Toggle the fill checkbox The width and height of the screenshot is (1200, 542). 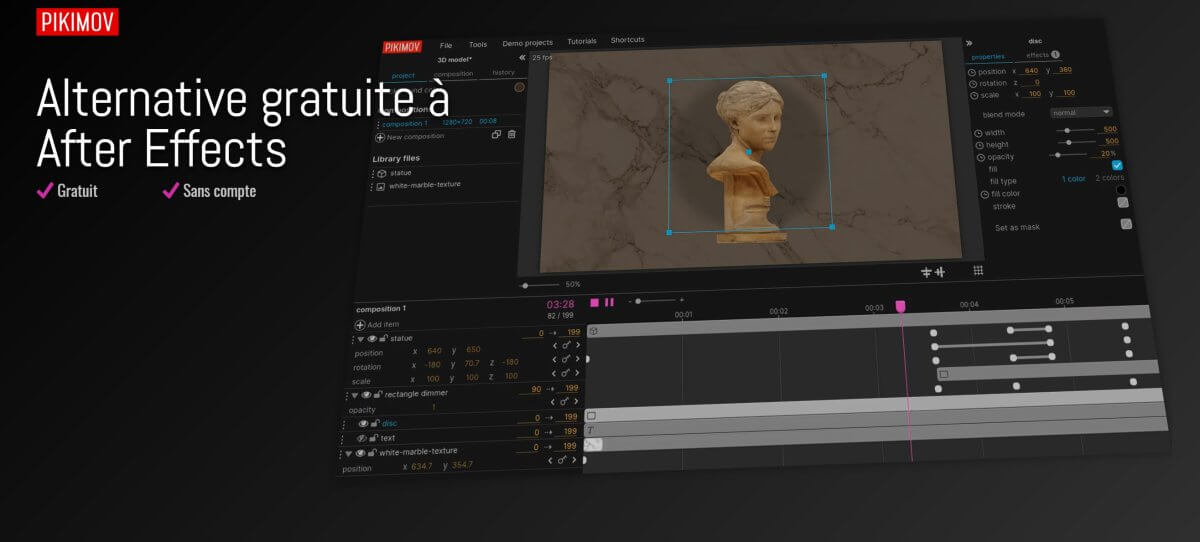[x=1118, y=166]
